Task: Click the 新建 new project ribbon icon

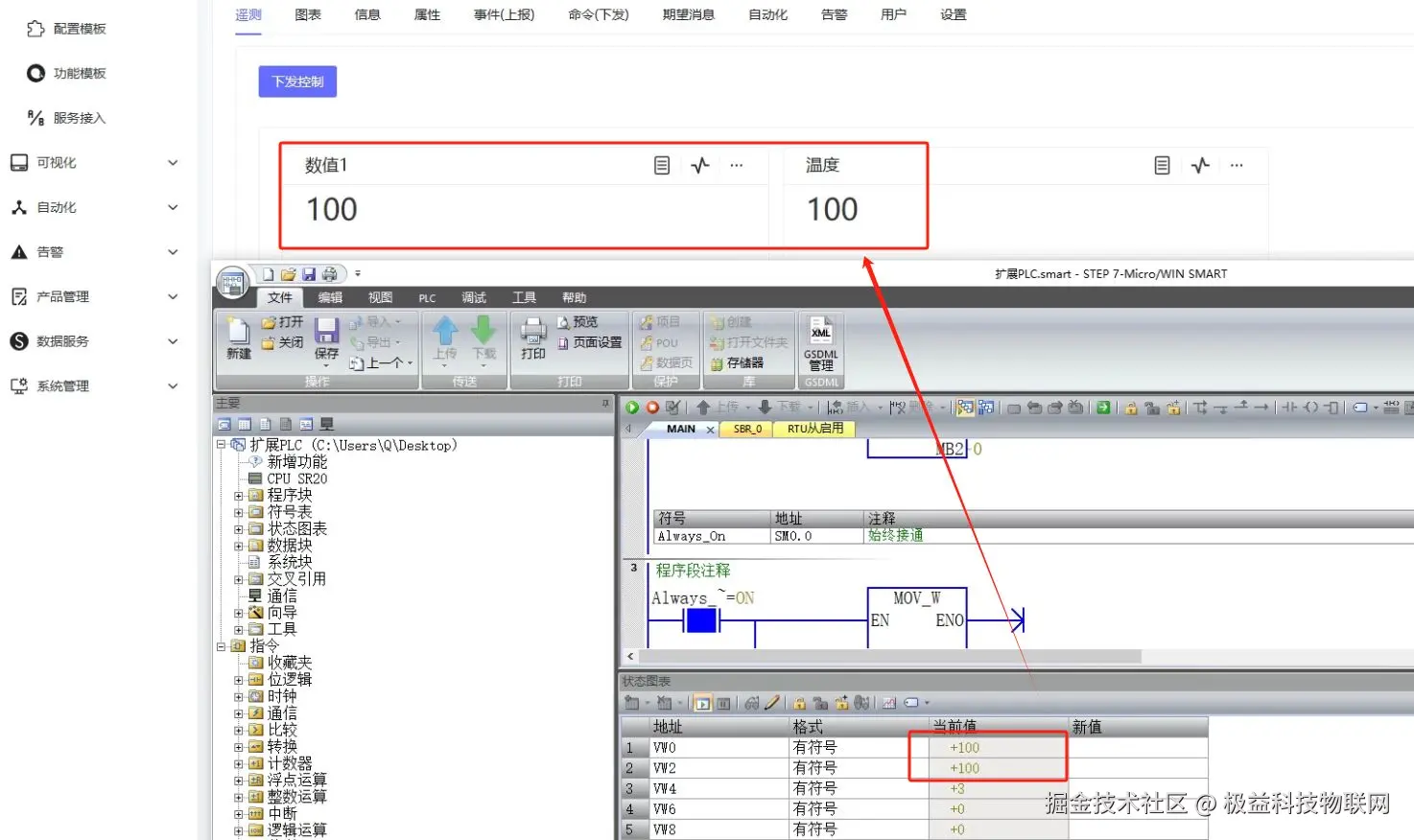Action: click(x=239, y=338)
